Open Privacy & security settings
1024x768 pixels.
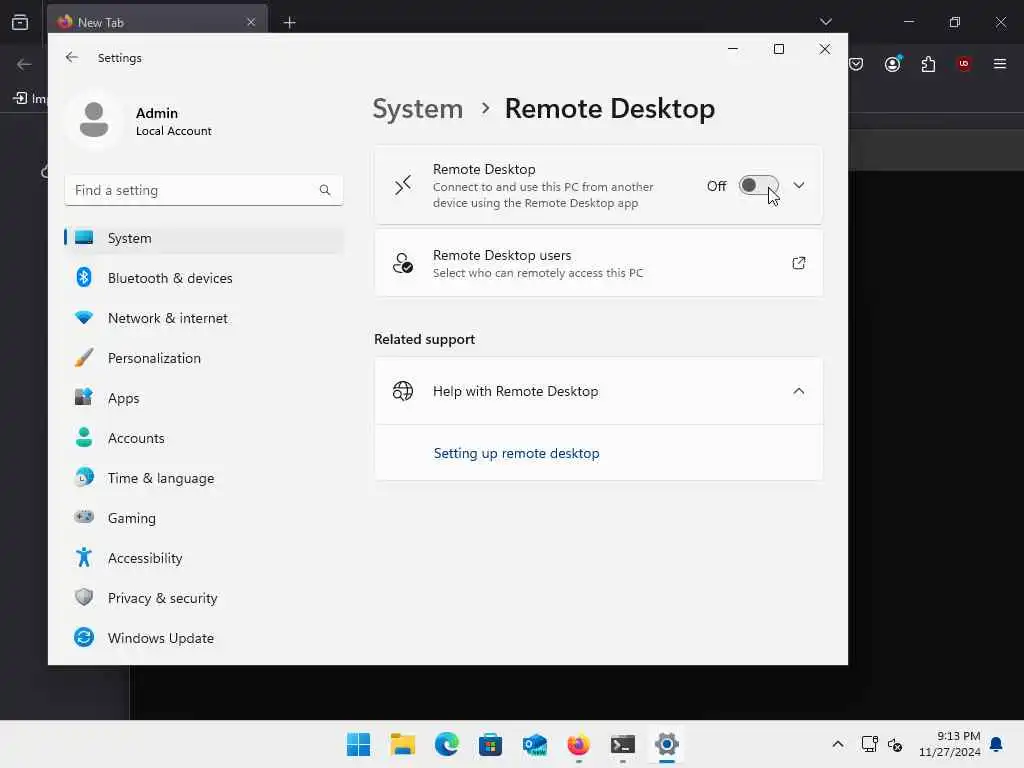click(x=204, y=598)
